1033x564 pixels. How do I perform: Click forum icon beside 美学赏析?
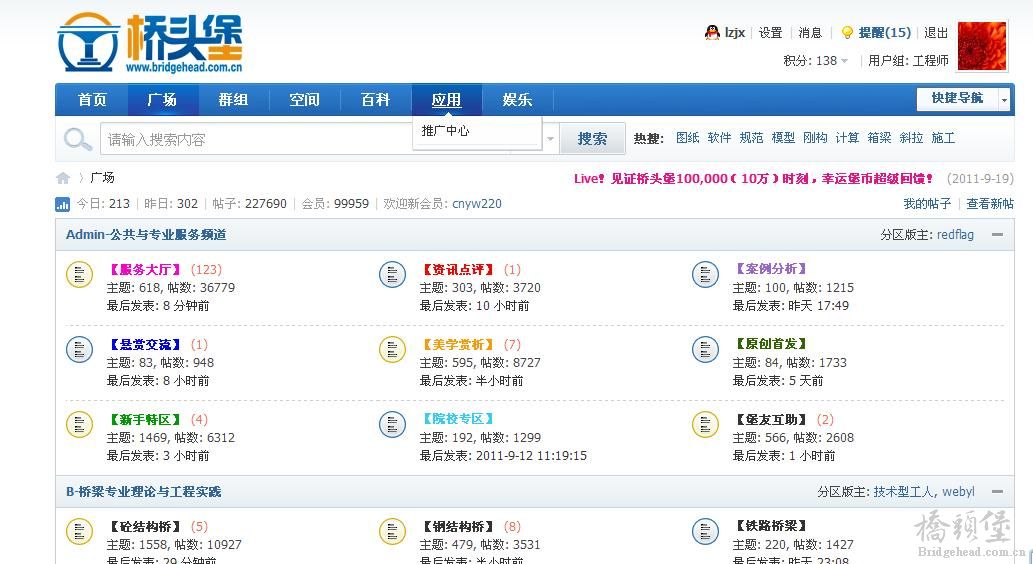[393, 350]
